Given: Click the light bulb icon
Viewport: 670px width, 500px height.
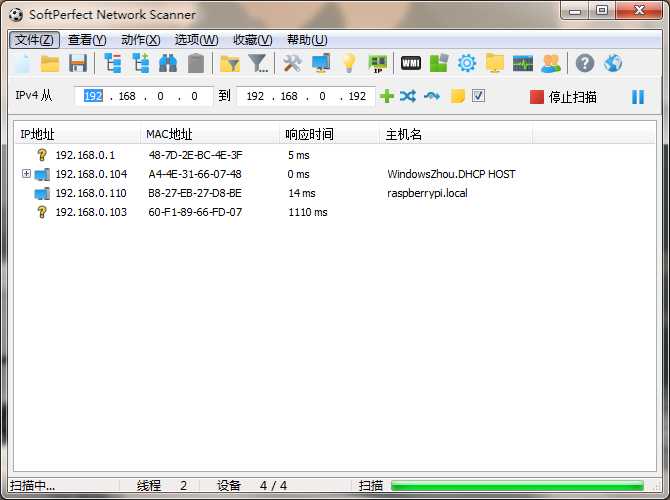Looking at the screenshot, I should pos(349,64).
